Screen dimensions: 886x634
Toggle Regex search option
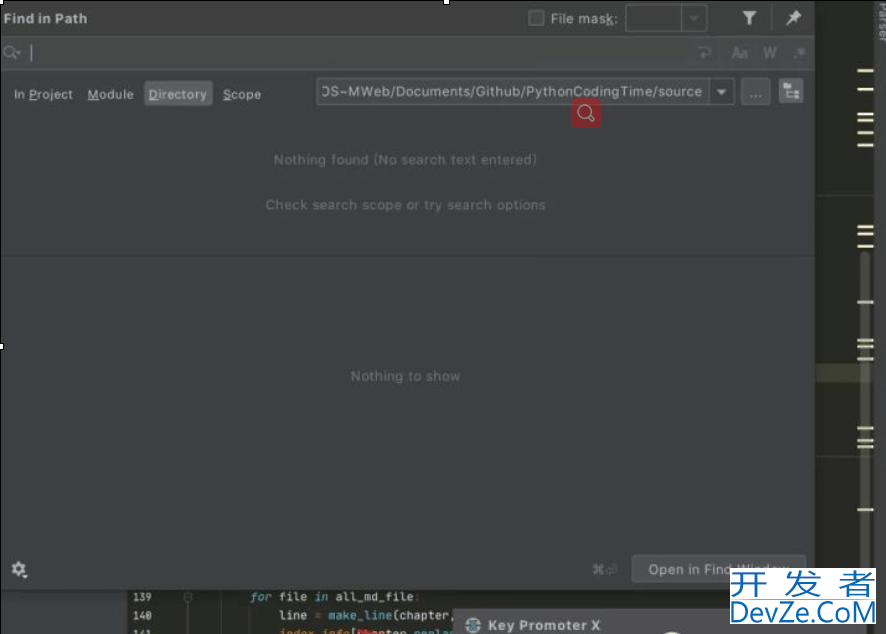click(x=800, y=53)
